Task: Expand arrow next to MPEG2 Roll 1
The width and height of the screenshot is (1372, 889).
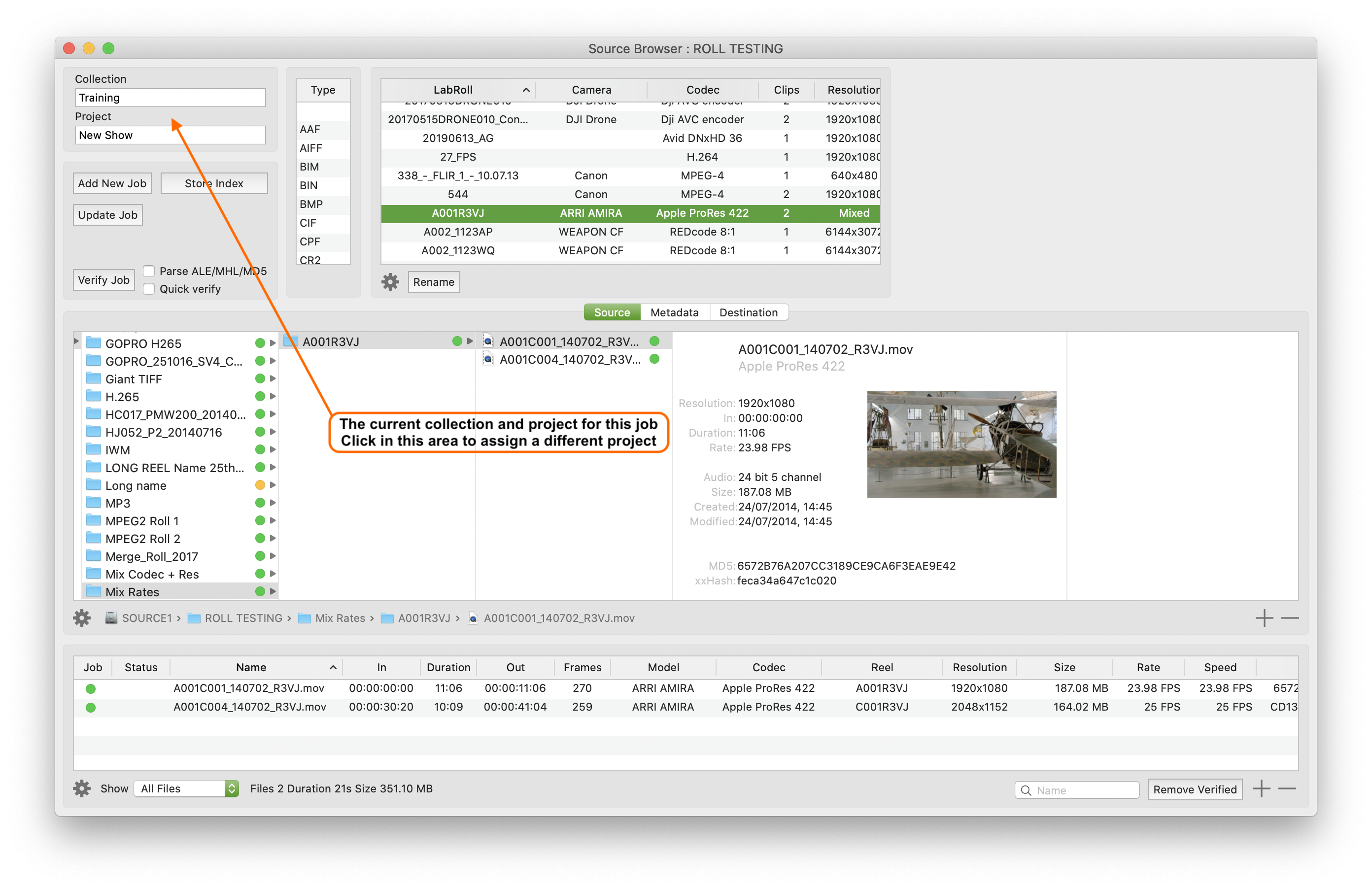Action: pos(273,520)
